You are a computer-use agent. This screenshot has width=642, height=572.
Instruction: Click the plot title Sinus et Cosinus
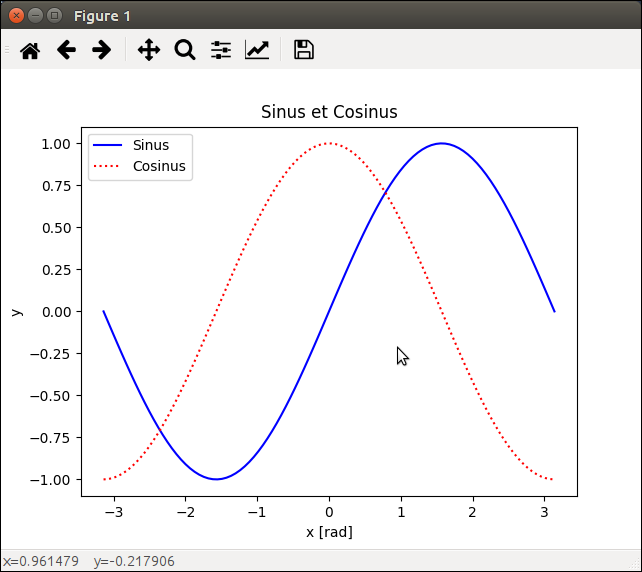329,112
